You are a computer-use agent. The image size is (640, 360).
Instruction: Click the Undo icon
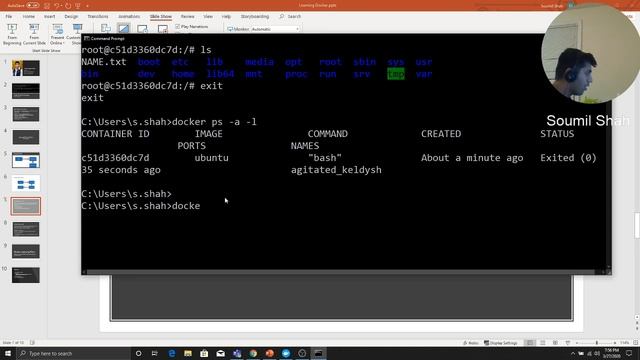tap(57, 6)
